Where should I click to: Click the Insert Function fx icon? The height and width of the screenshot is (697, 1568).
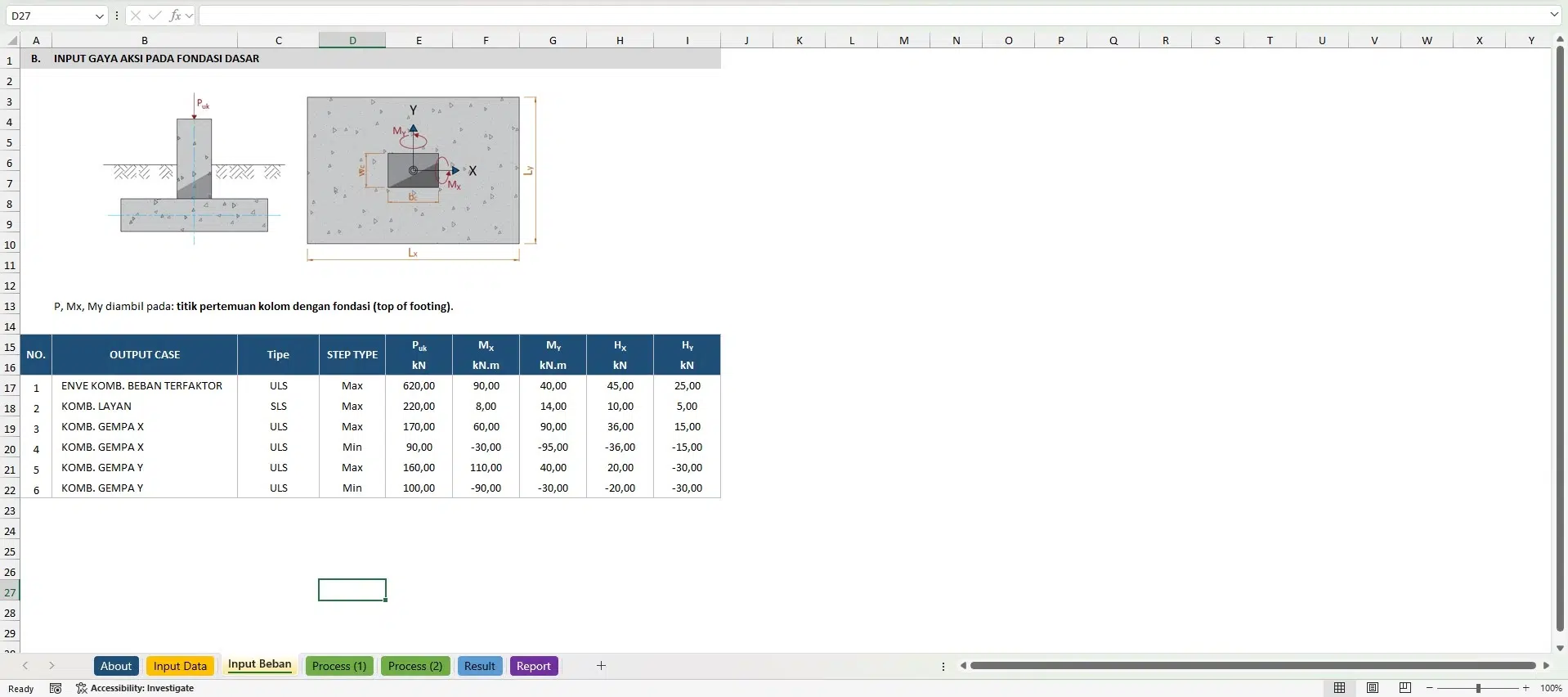click(175, 16)
